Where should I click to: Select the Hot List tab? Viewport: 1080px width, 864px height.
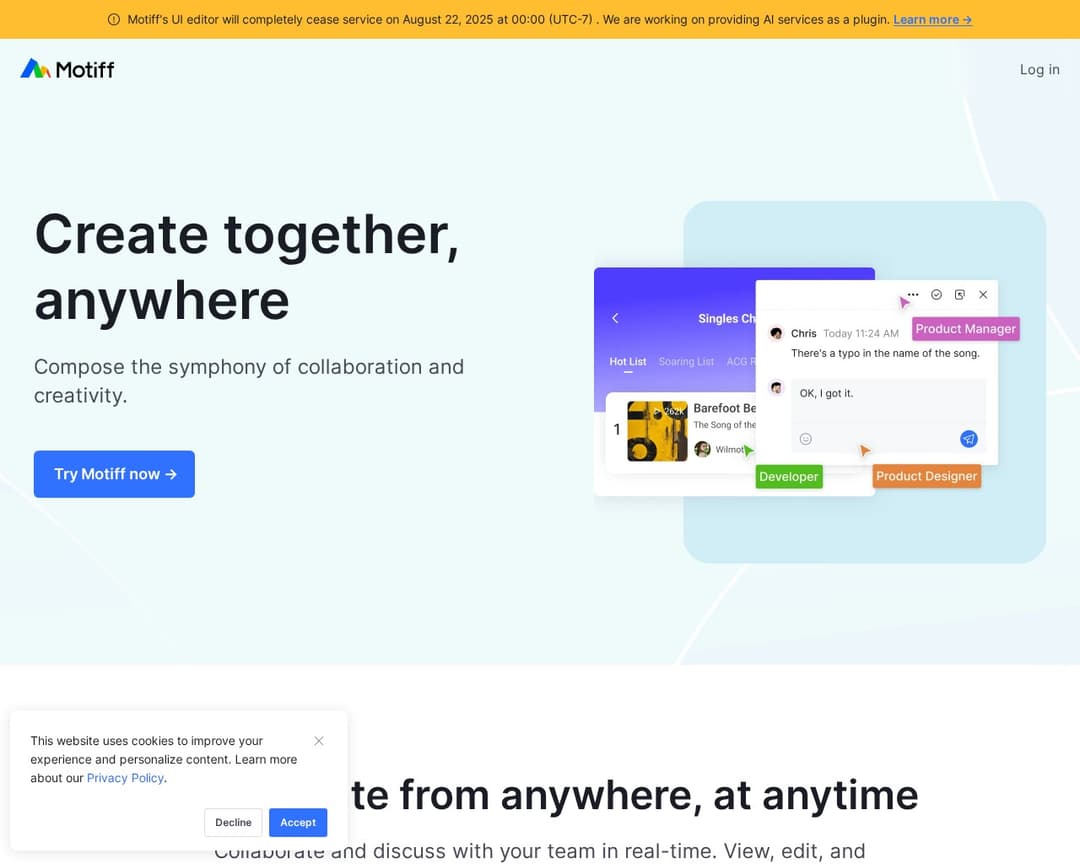coord(628,361)
